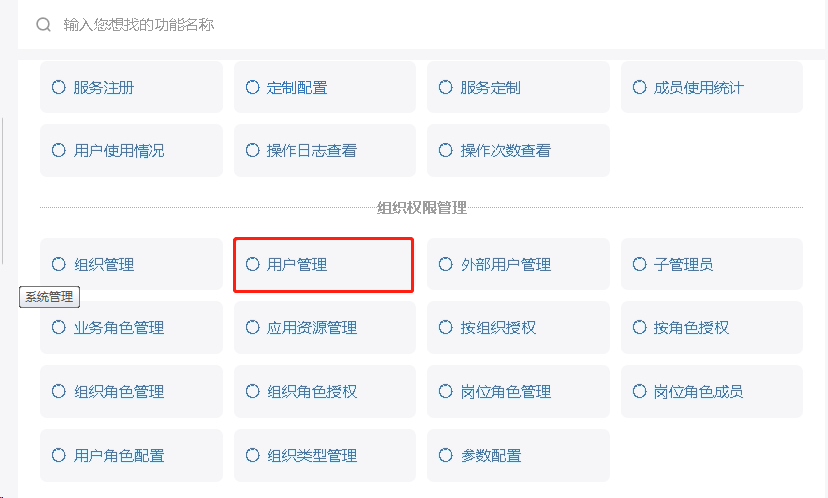This screenshot has width=828, height=498.
Task: Open the 操作日志查看 card
Action: (x=324, y=151)
